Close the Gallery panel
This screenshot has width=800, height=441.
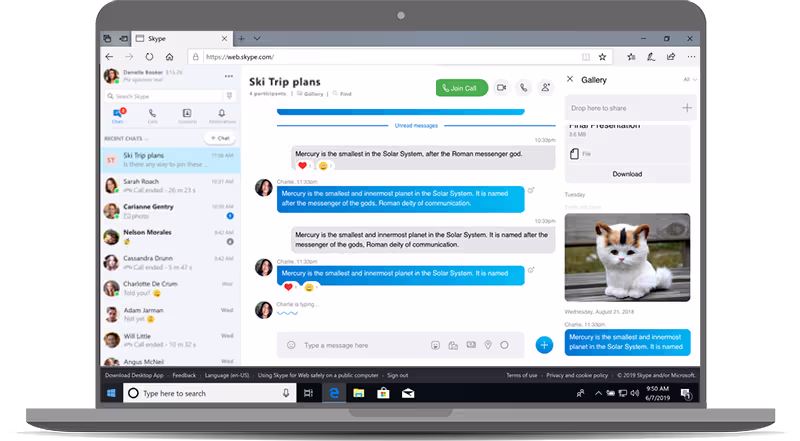(570, 79)
